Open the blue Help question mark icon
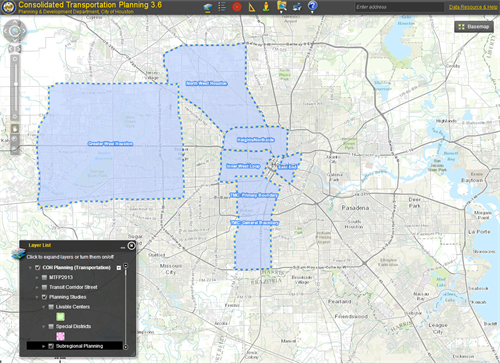The width and height of the screenshot is (500, 363). coord(312,6)
